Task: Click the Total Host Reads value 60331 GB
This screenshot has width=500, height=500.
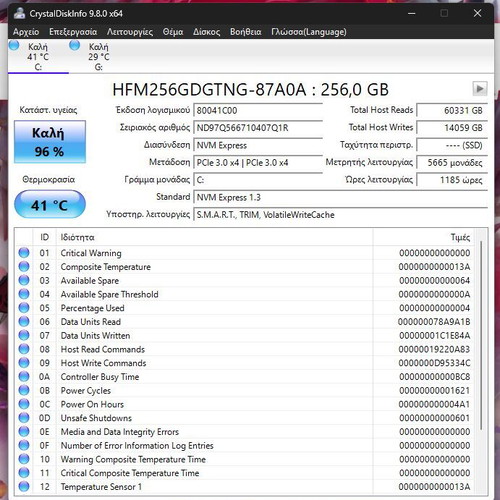Action: coord(452,110)
